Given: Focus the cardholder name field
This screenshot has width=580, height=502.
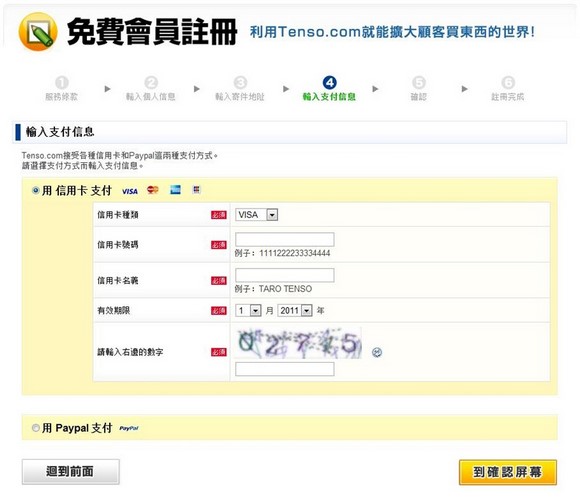Looking at the screenshot, I should tap(284, 275).
